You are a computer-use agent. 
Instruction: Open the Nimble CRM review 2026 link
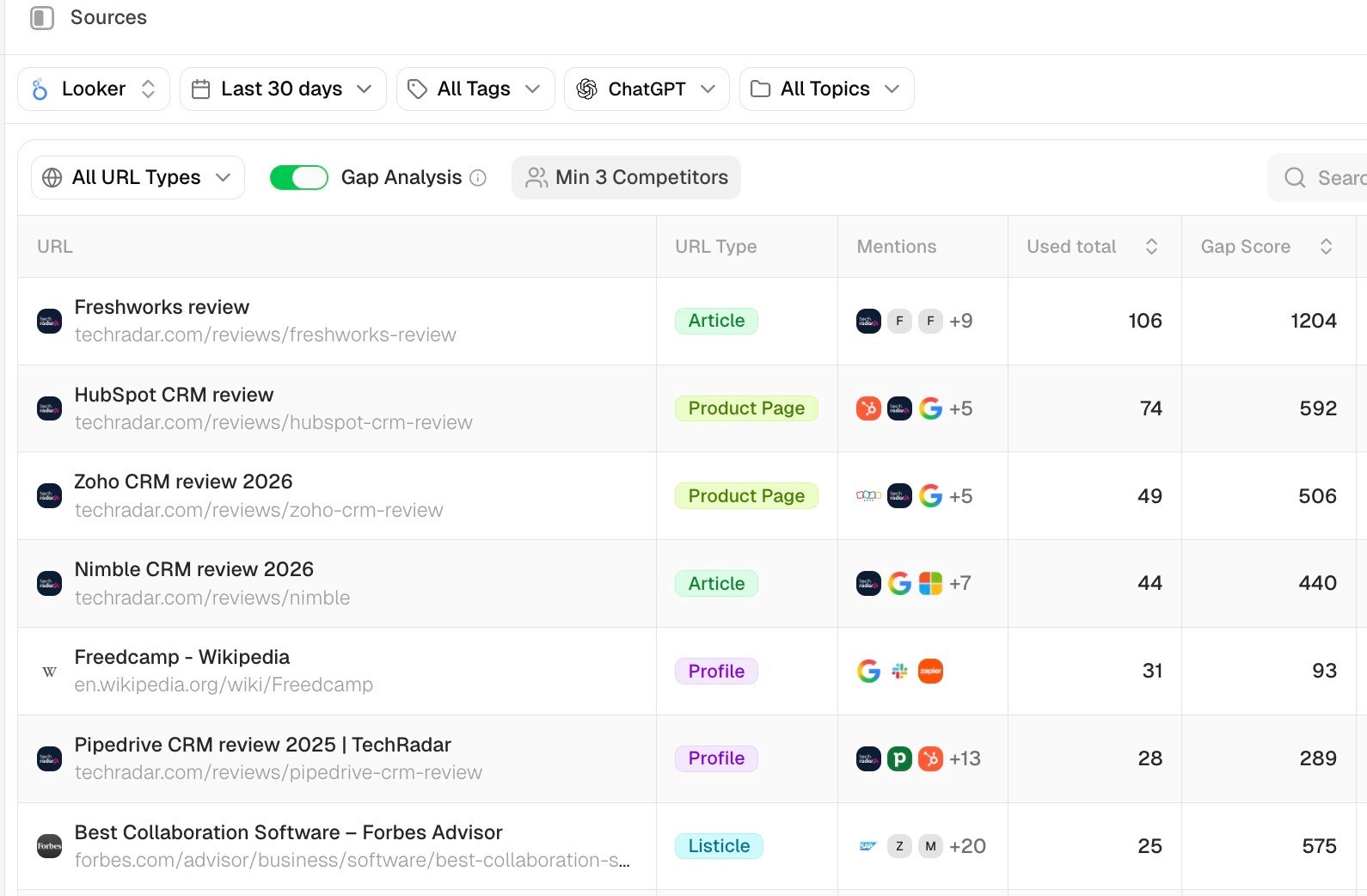click(193, 569)
